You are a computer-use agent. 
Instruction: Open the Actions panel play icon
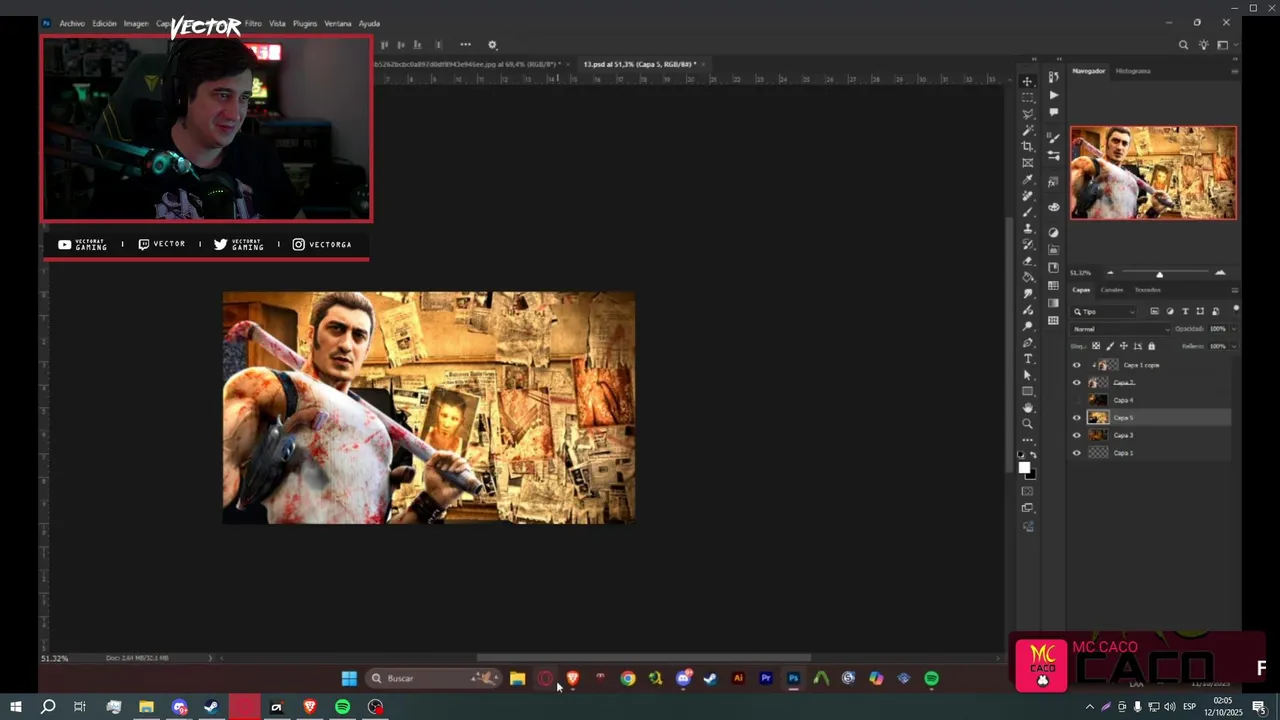[x=1053, y=95]
